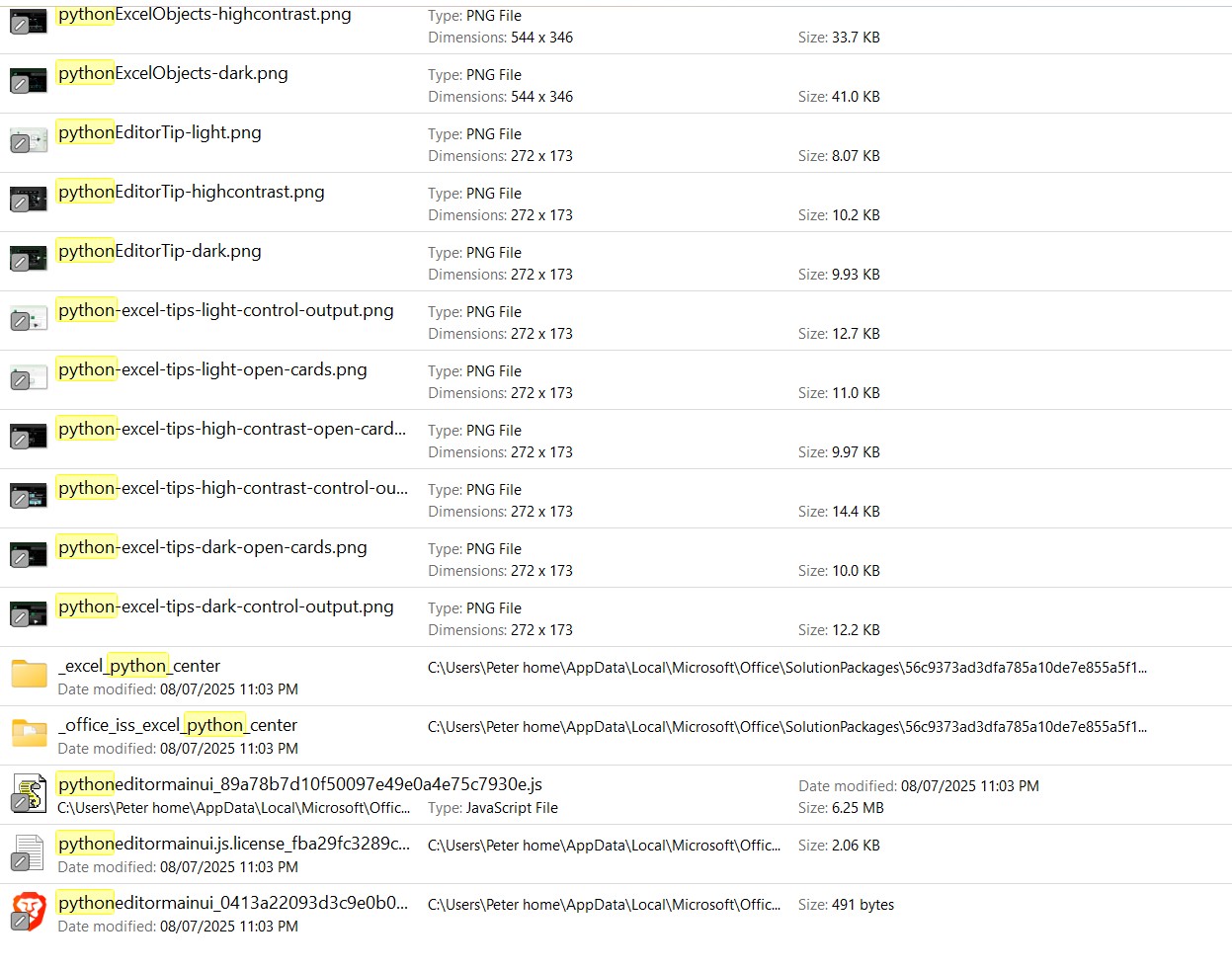The width and height of the screenshot is (1232, 970).
Task: Click the python-excel-tips-dark-open-cards.png file name
Action: click(212, 547)
